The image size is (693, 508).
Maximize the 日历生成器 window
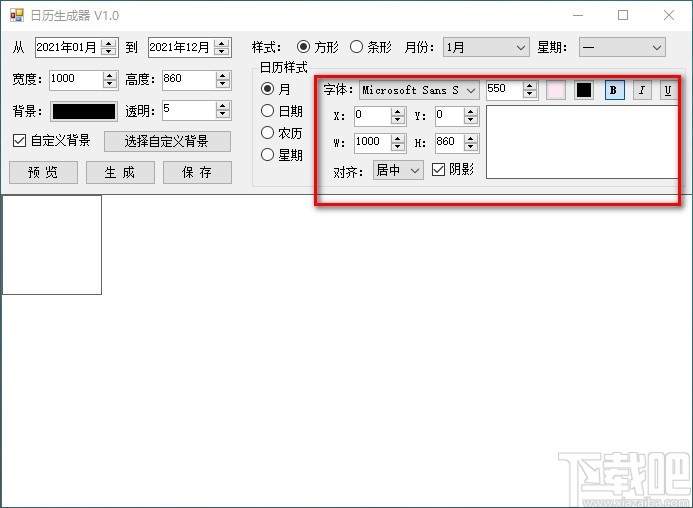point(623,15)
